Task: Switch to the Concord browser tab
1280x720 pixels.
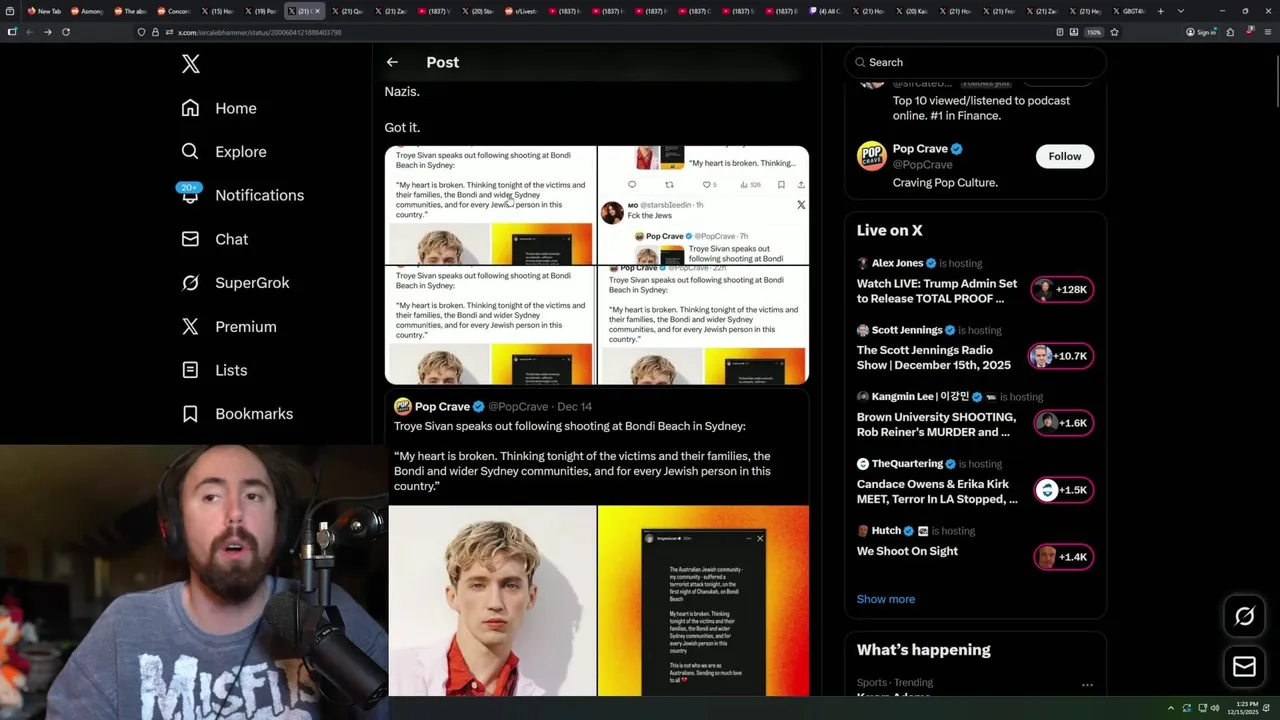Action: coord(173,11)
